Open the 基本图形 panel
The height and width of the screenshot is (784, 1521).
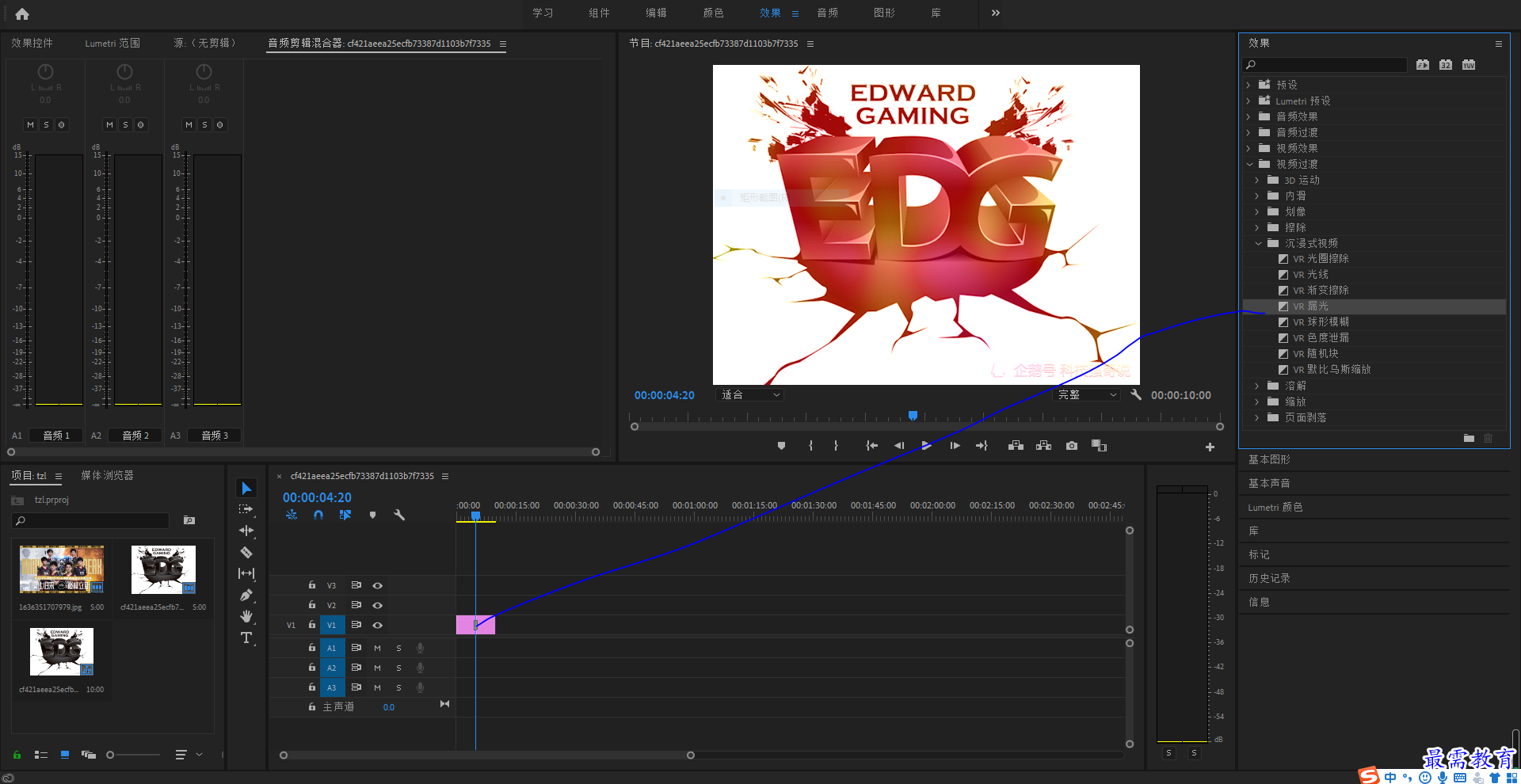(1269, 459)
